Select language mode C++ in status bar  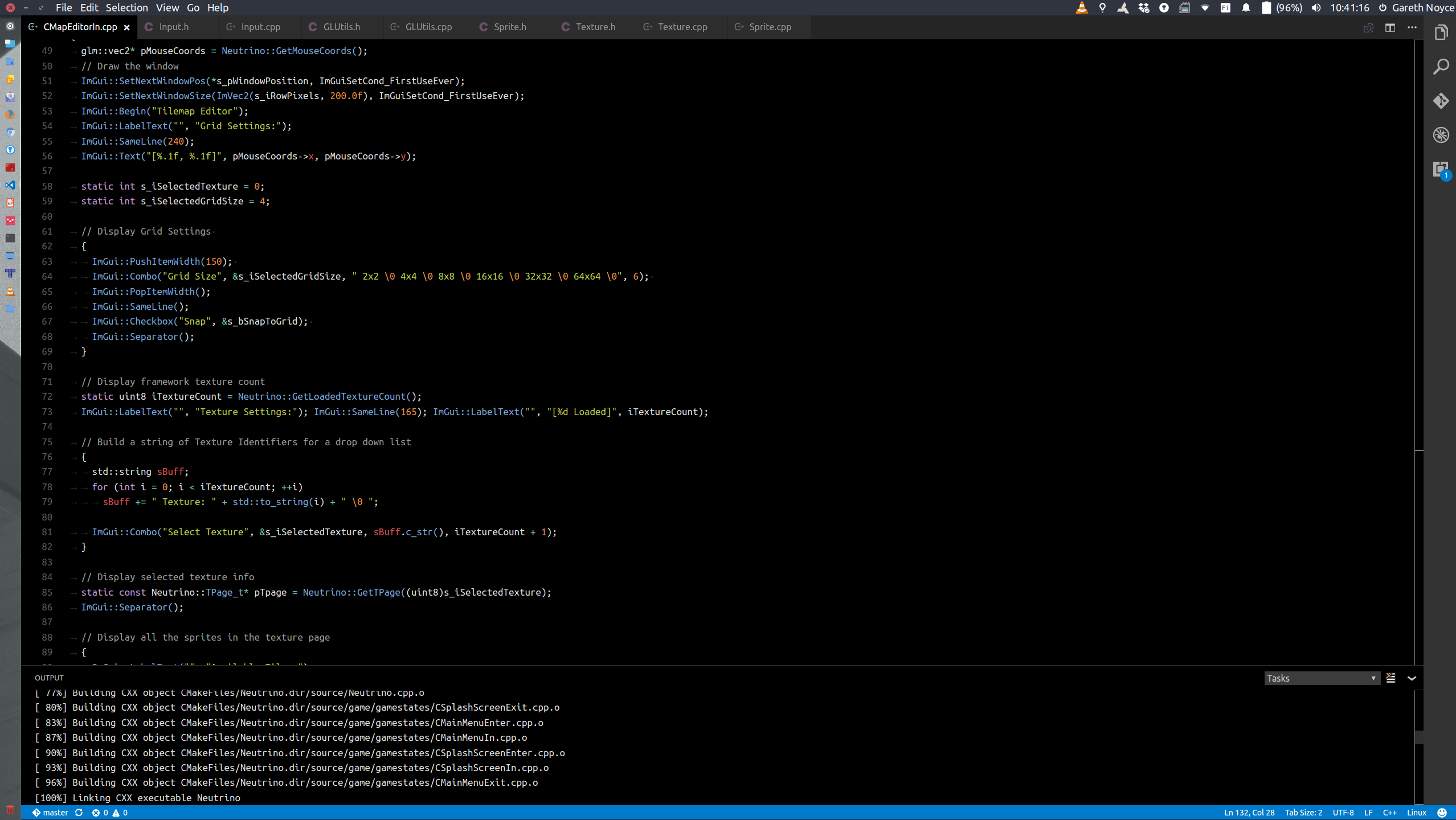1389,813
